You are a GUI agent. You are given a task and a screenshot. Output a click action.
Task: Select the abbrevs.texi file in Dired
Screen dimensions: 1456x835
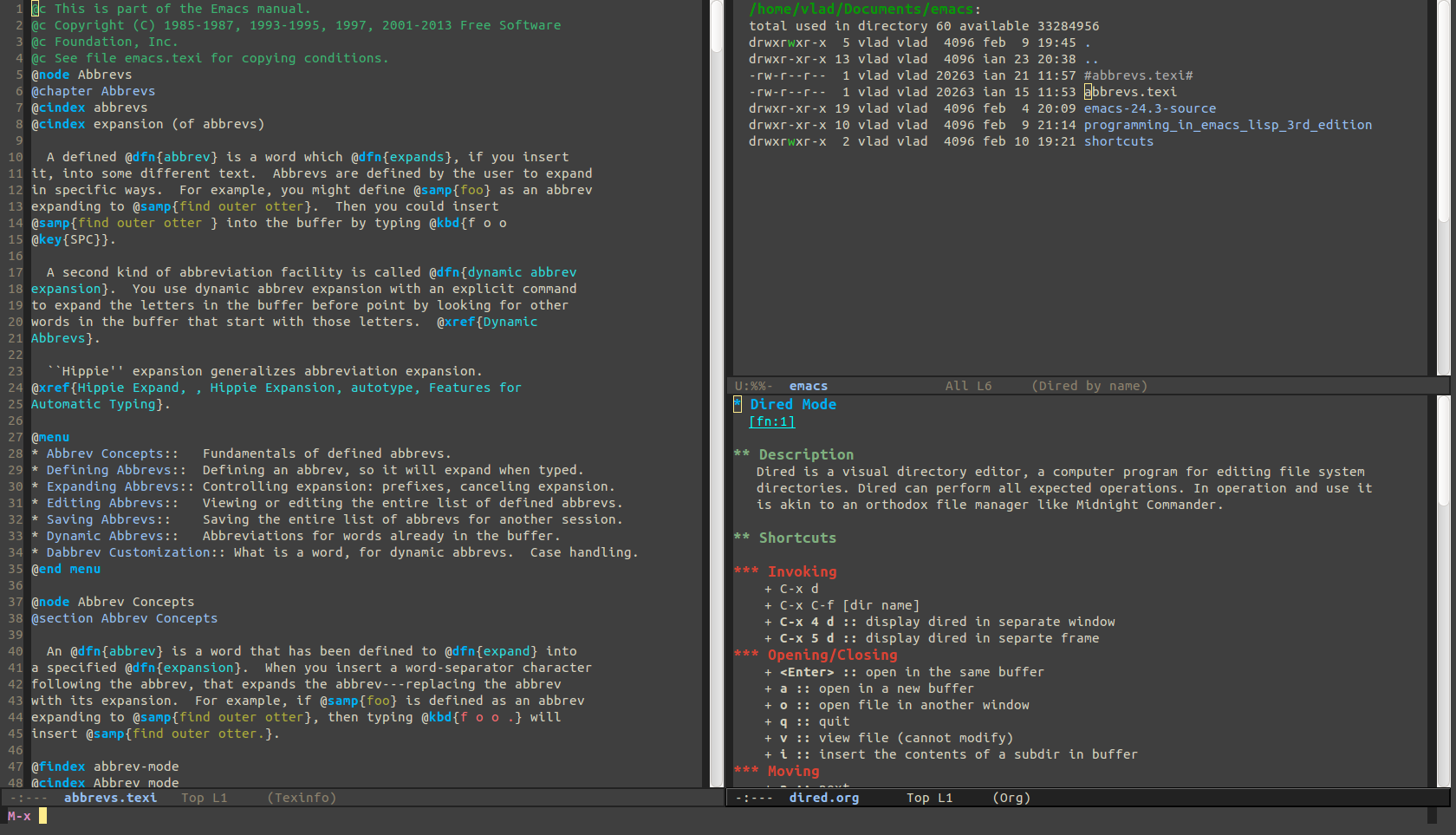point(1130,92)
